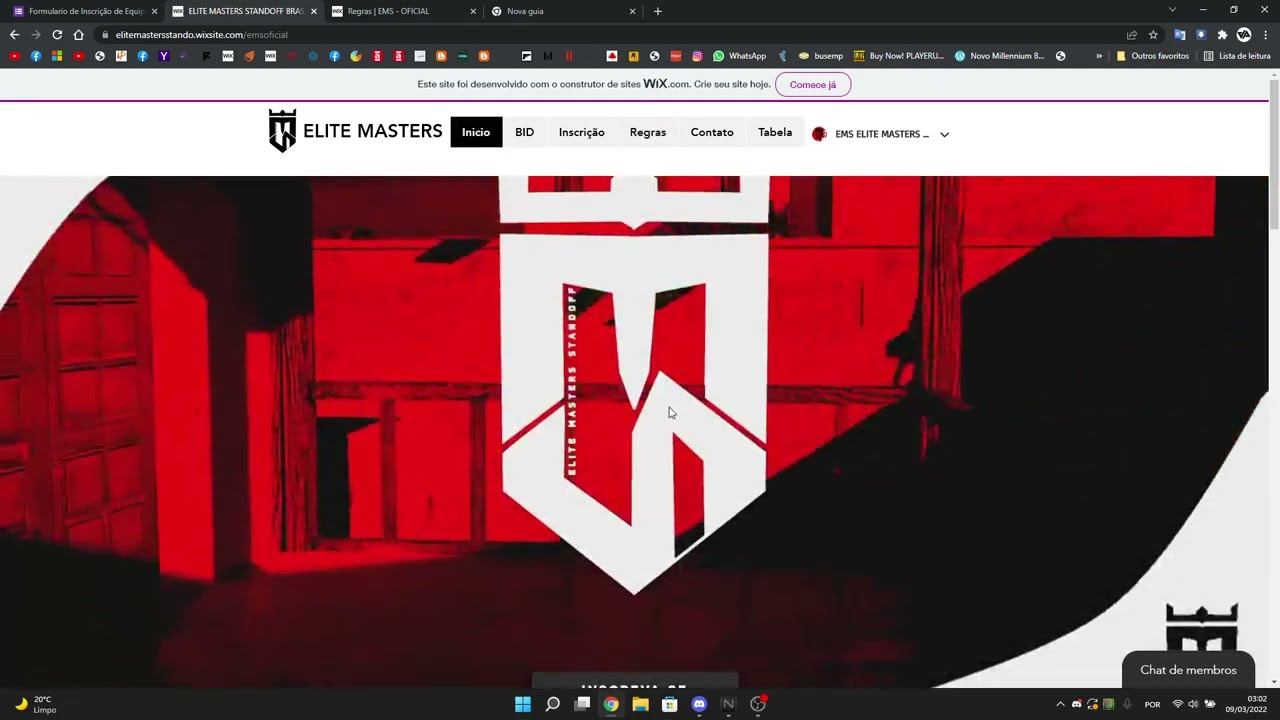Open the BID menu item
The width and height of the screenshot is (1280, 720).
(x=525, y=132)
